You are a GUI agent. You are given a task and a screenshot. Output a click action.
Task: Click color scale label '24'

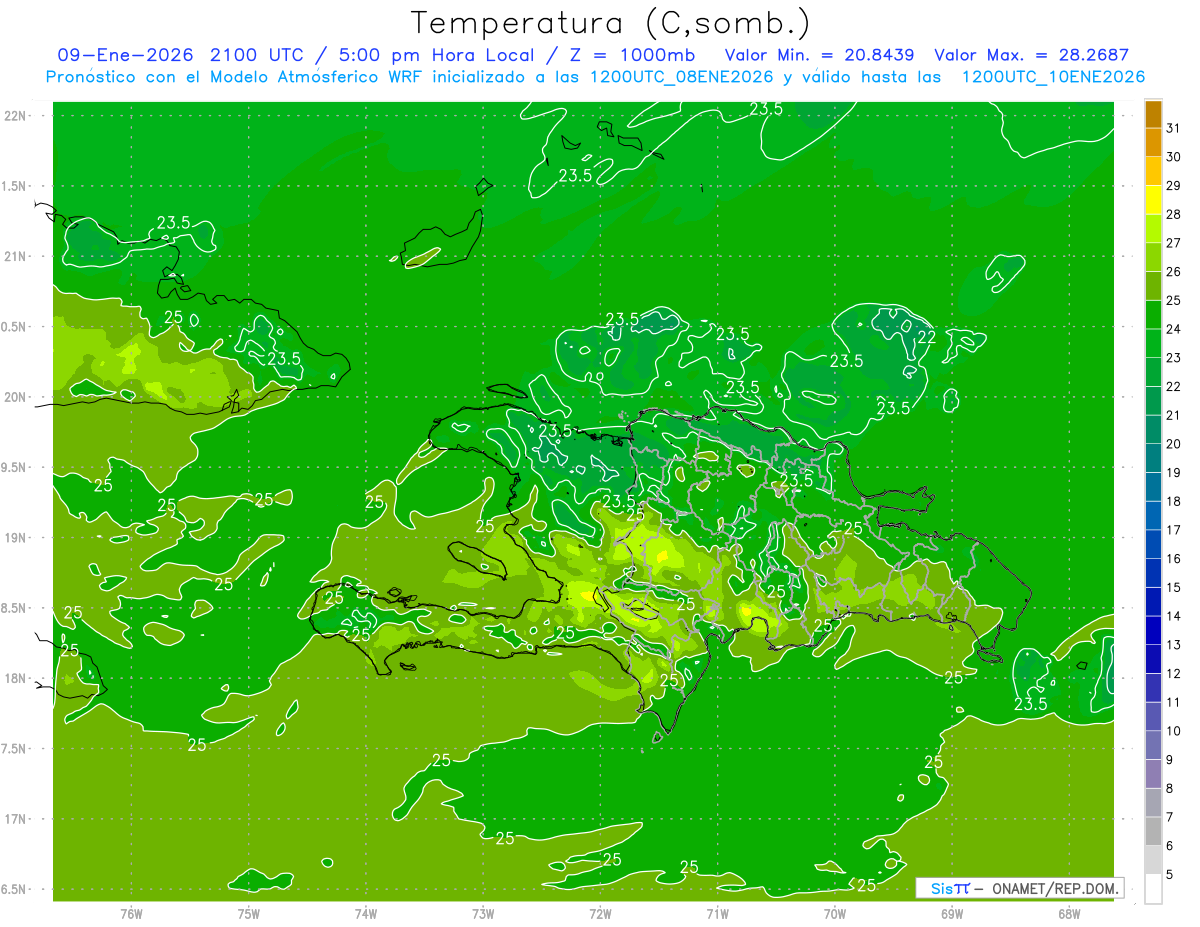[x=1174, y=329]
